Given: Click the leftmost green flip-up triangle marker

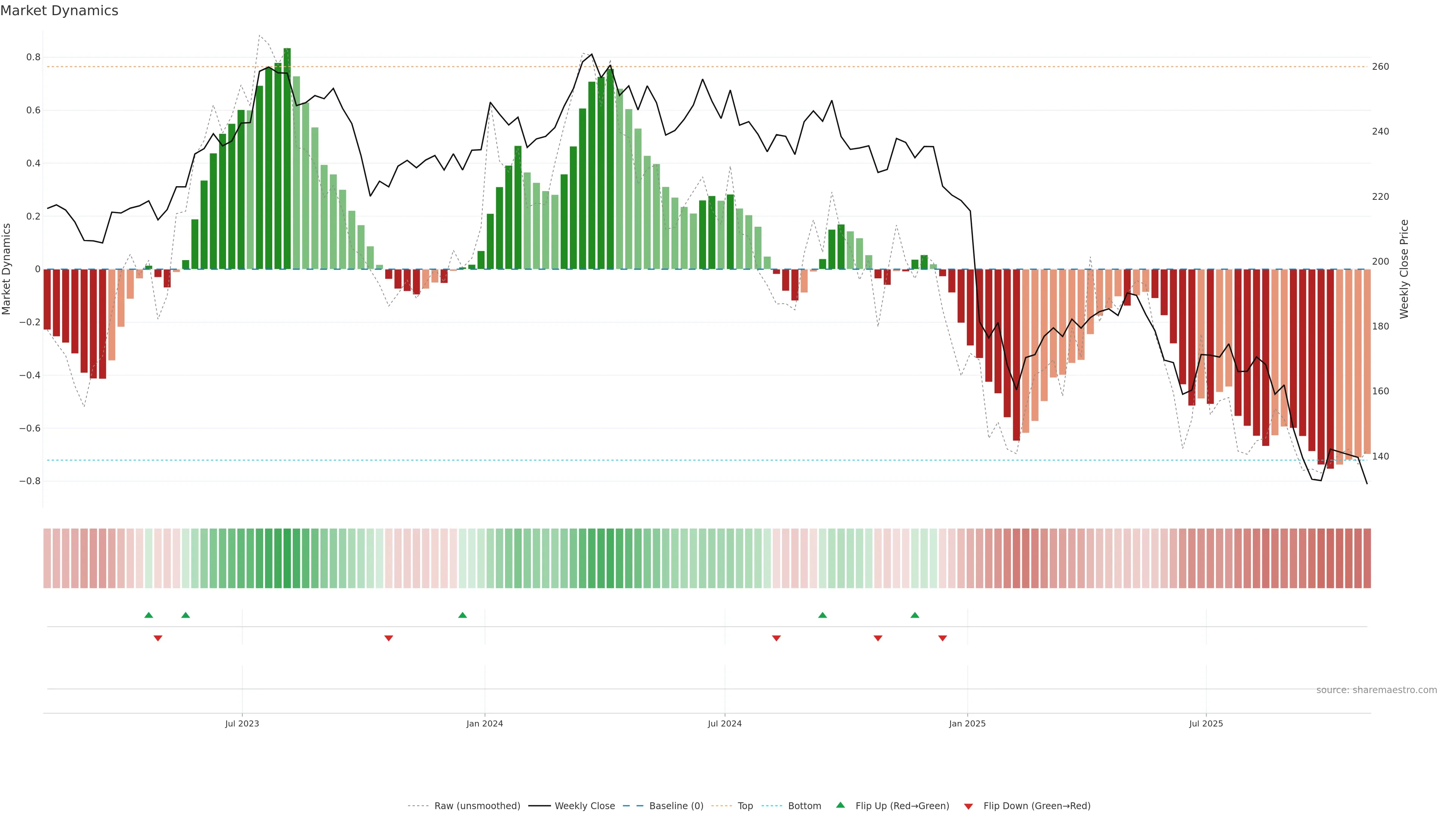Looking at the screenshot, I should (149, 615).
